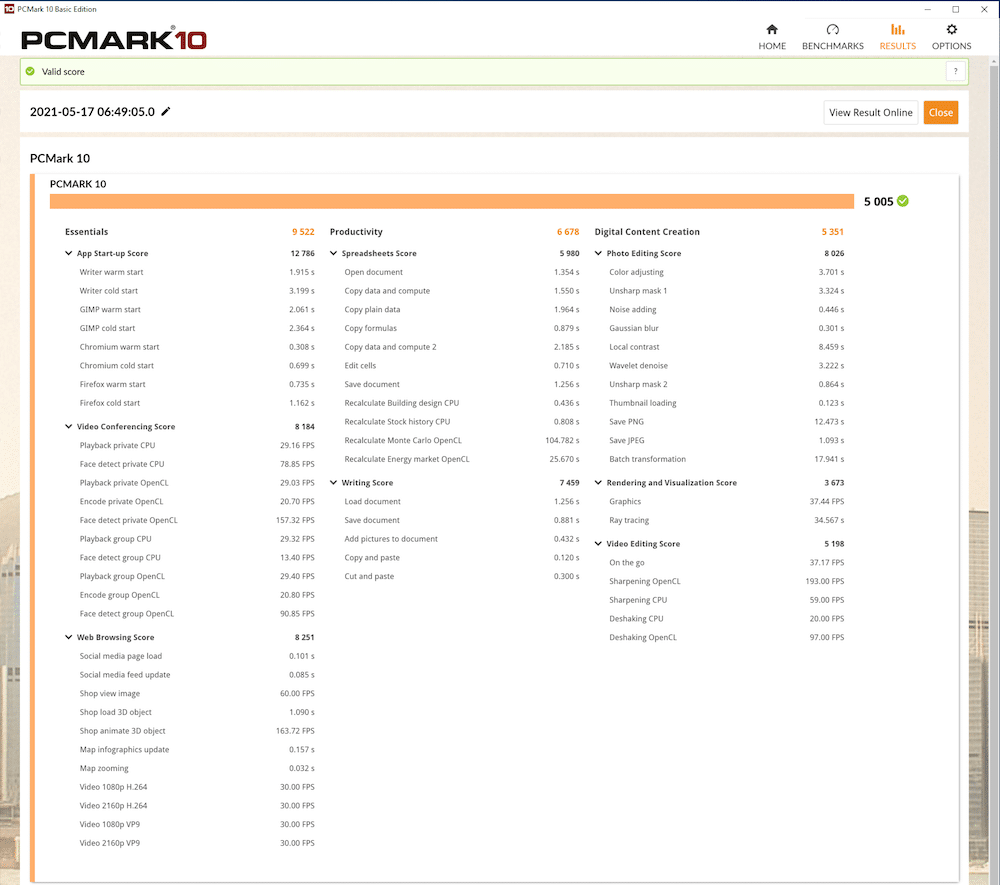This screenshot has height=885, width=1000.
Task: Click the green valid score check icon
Action: [30, 71]
